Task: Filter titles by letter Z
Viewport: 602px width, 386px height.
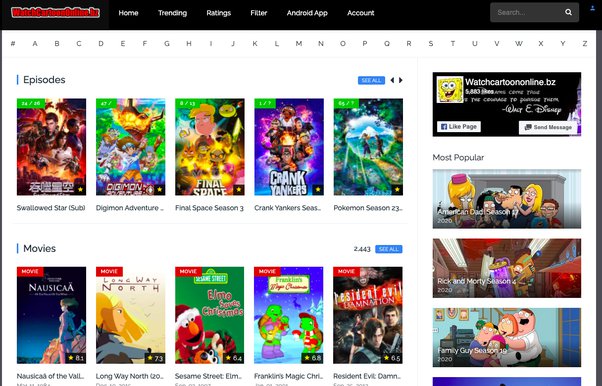Action: [x=585, y=43]
